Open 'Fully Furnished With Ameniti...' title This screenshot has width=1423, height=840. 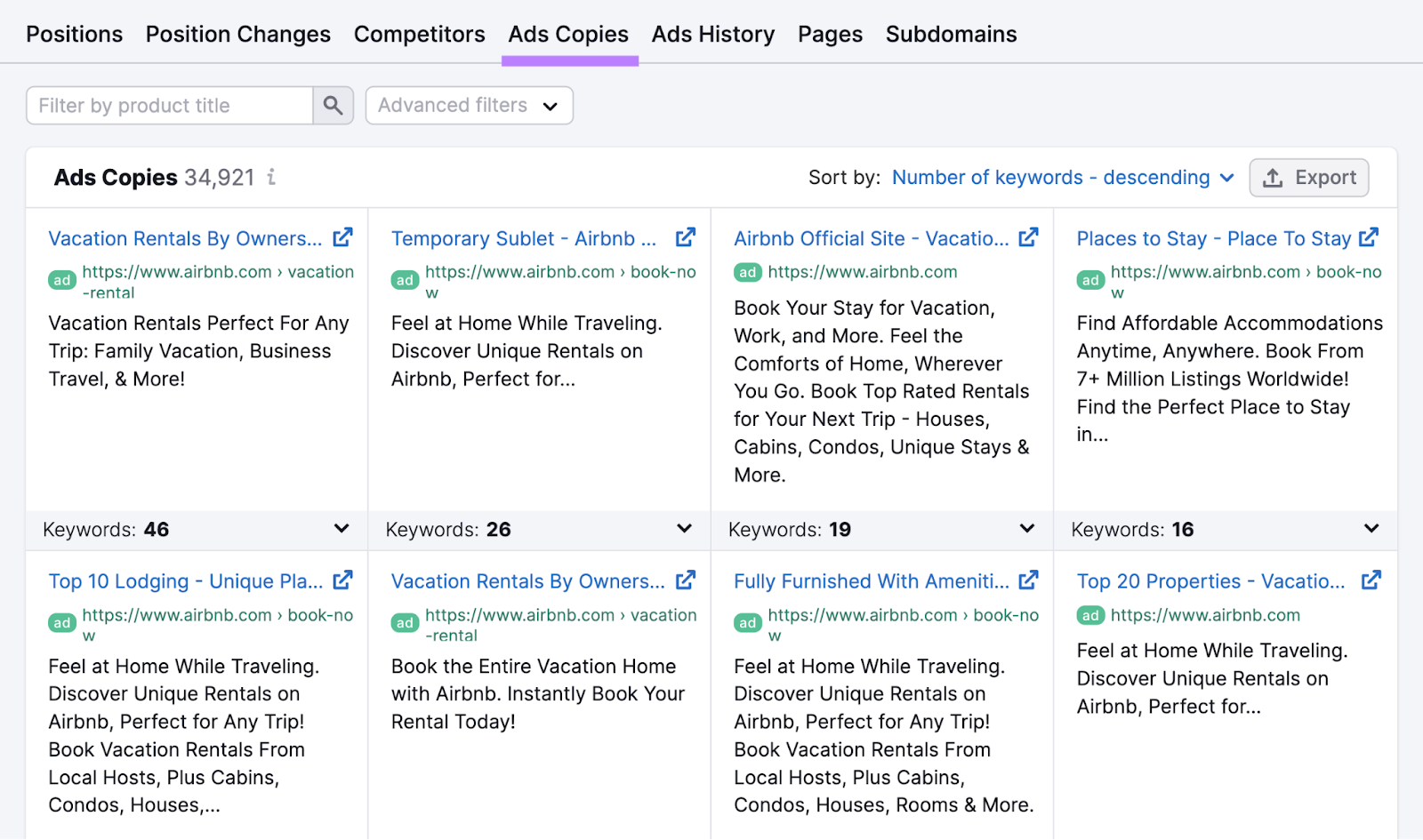click(872, 581)
